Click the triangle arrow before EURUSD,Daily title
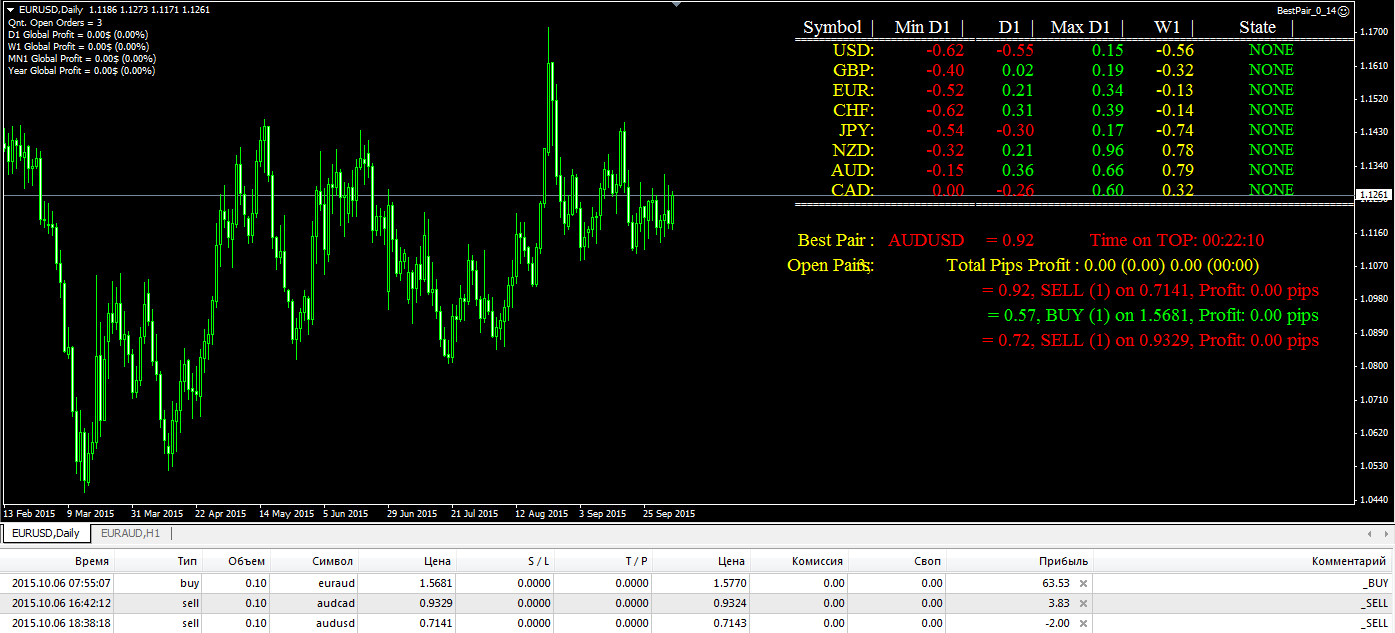 coord(11,10)
